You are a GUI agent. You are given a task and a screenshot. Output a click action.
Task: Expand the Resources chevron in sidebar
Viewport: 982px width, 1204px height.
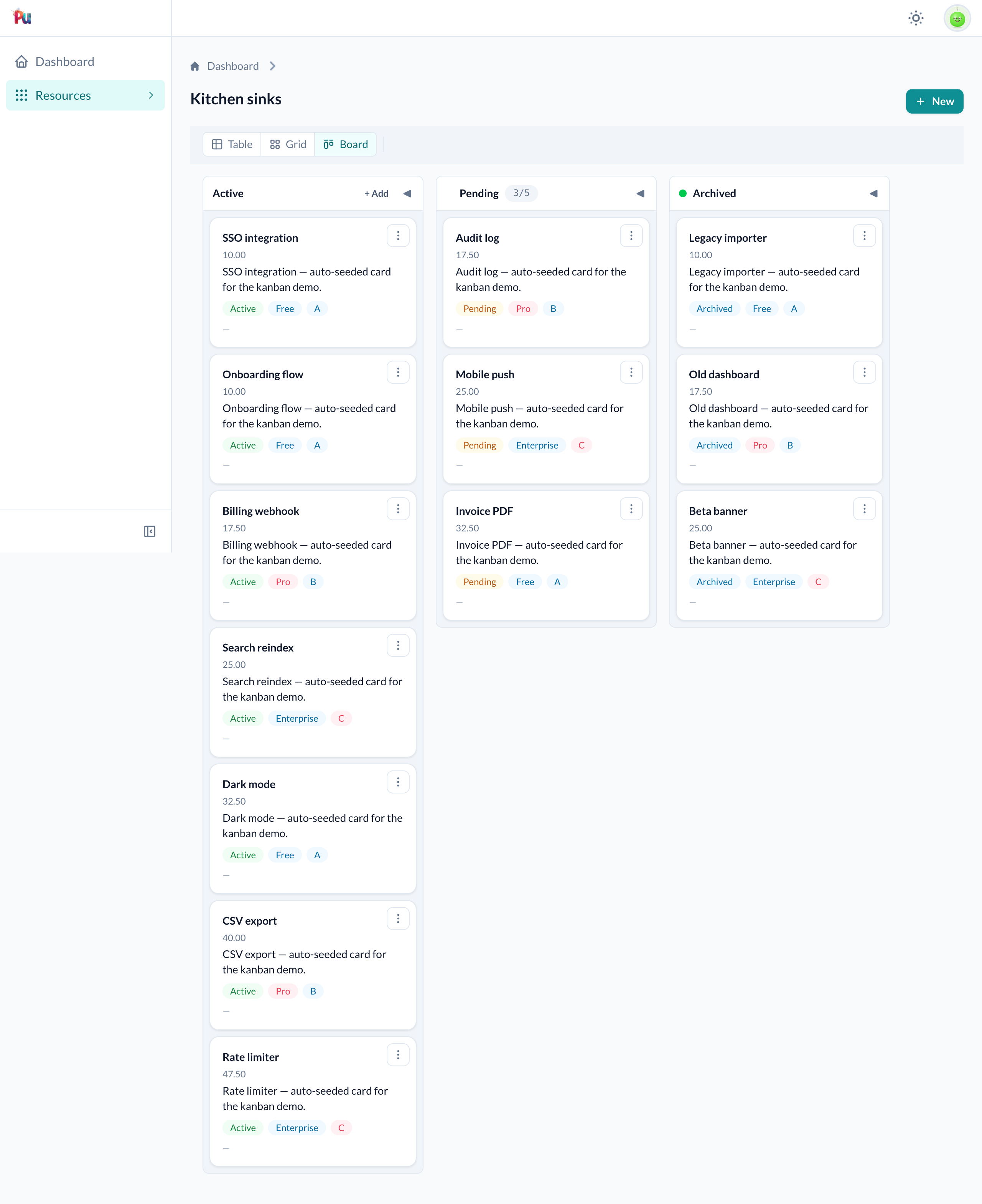tap(150, 95)
